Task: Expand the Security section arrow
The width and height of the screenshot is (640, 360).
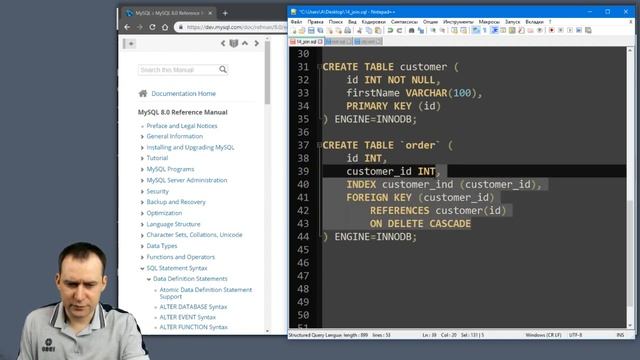Action: click(x=142, y=191)
